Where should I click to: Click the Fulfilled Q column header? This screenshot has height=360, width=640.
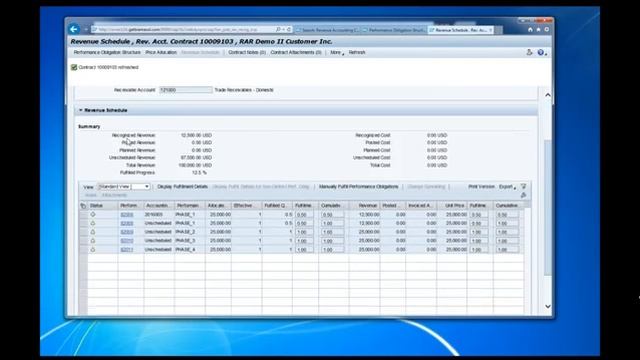tap(277, 206)
